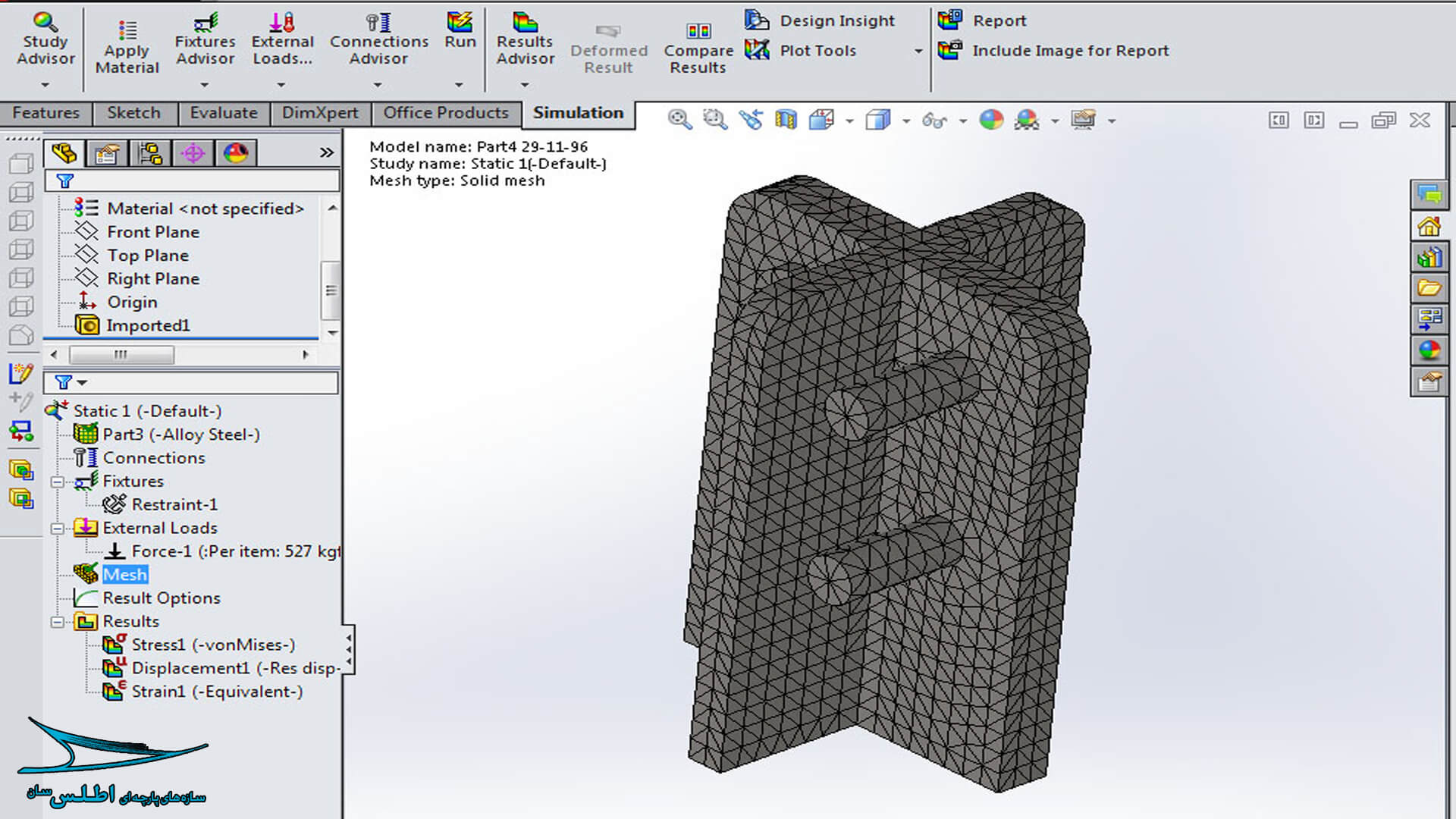Switch to the Sketch tab
This screenshot has height=819, width=1456.
[x=133, y=113]
